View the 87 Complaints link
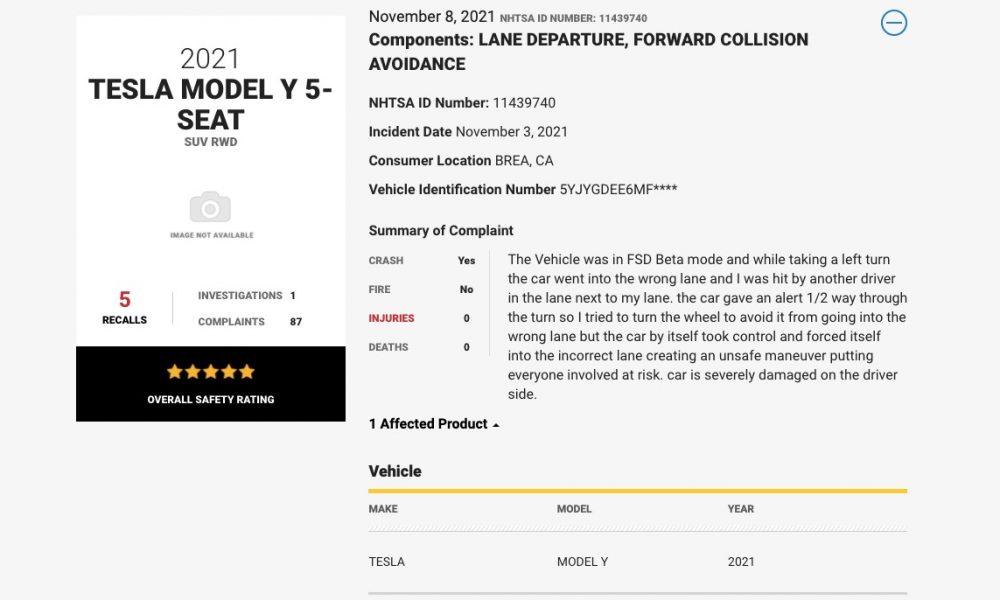Image resolution: width=1000 pixels, height=600 pixels. click(249, 321)
